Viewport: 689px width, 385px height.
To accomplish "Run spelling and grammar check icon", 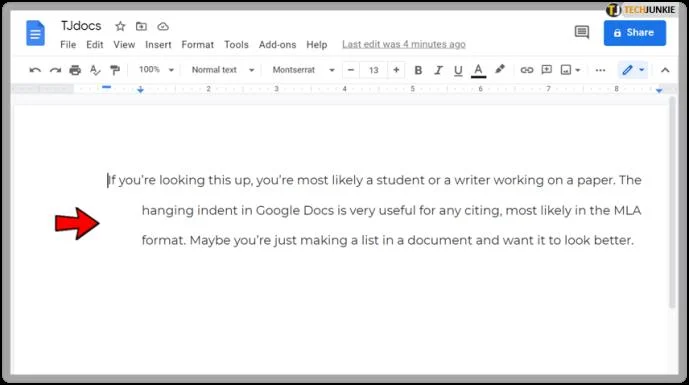I will [95, 70].
